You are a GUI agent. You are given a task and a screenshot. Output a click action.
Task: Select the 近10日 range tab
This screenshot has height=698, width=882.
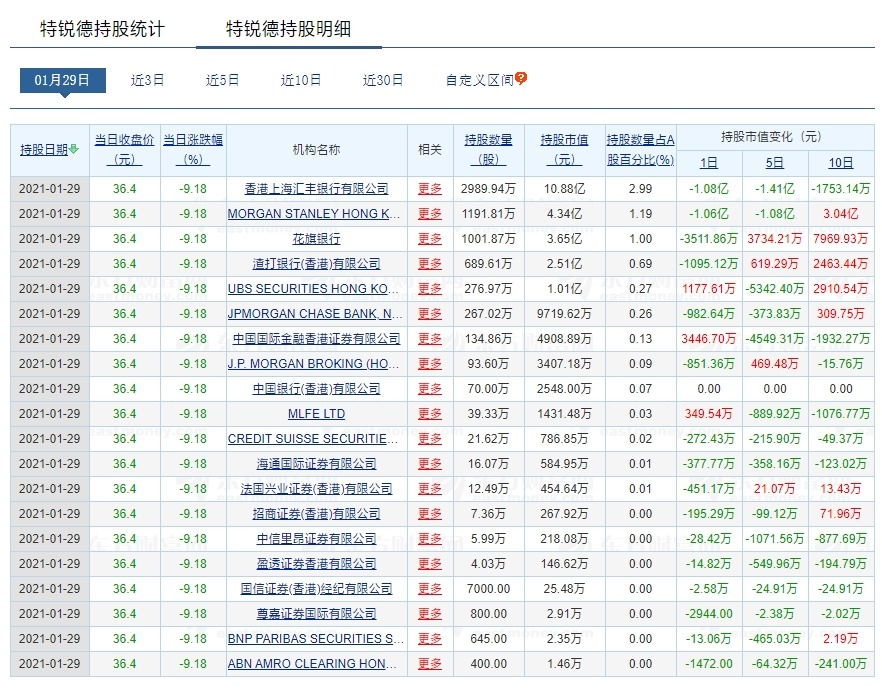coord(301,80)
